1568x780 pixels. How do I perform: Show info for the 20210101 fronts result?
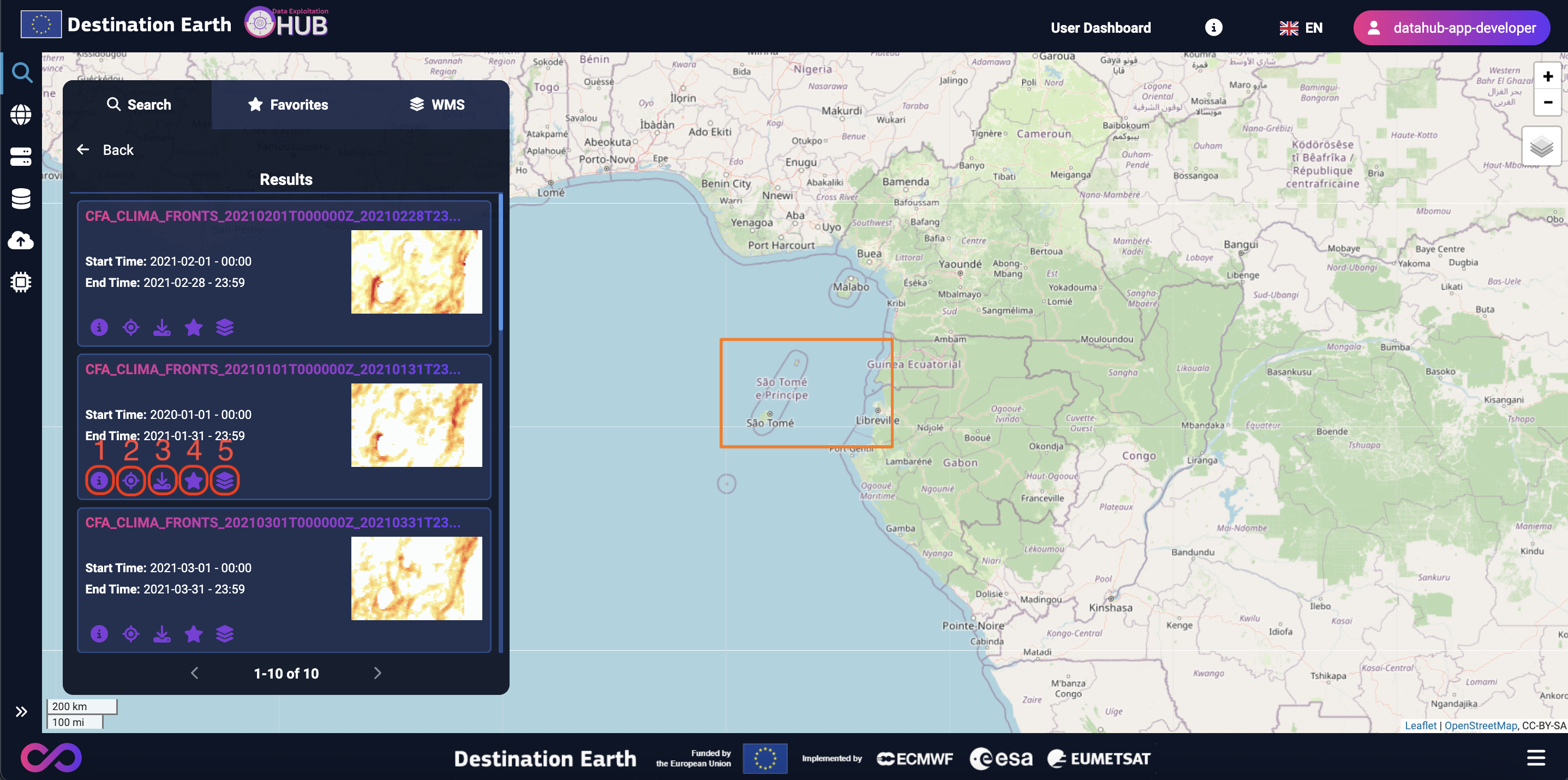coord(99,481)
